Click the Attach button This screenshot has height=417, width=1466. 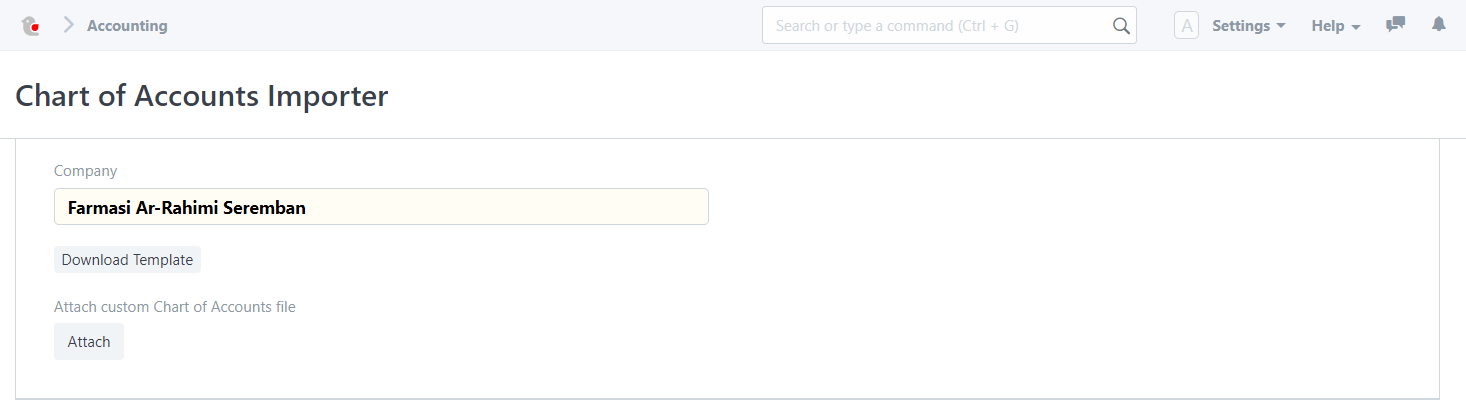(x=89, y=342)
